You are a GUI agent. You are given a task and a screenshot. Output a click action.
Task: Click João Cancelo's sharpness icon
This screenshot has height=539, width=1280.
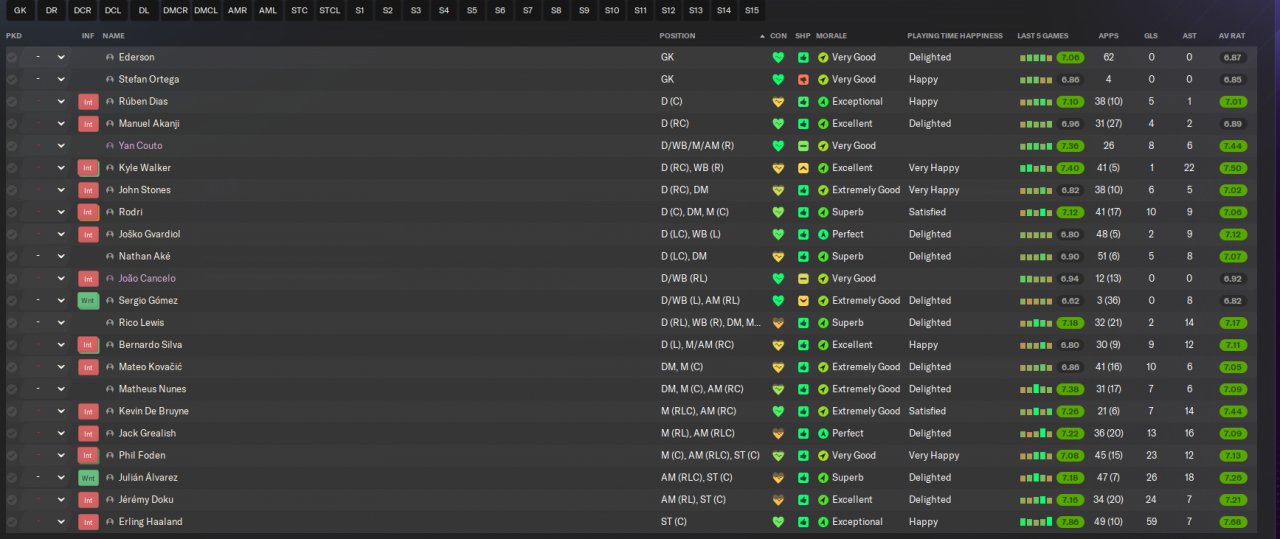click(803, 278)
